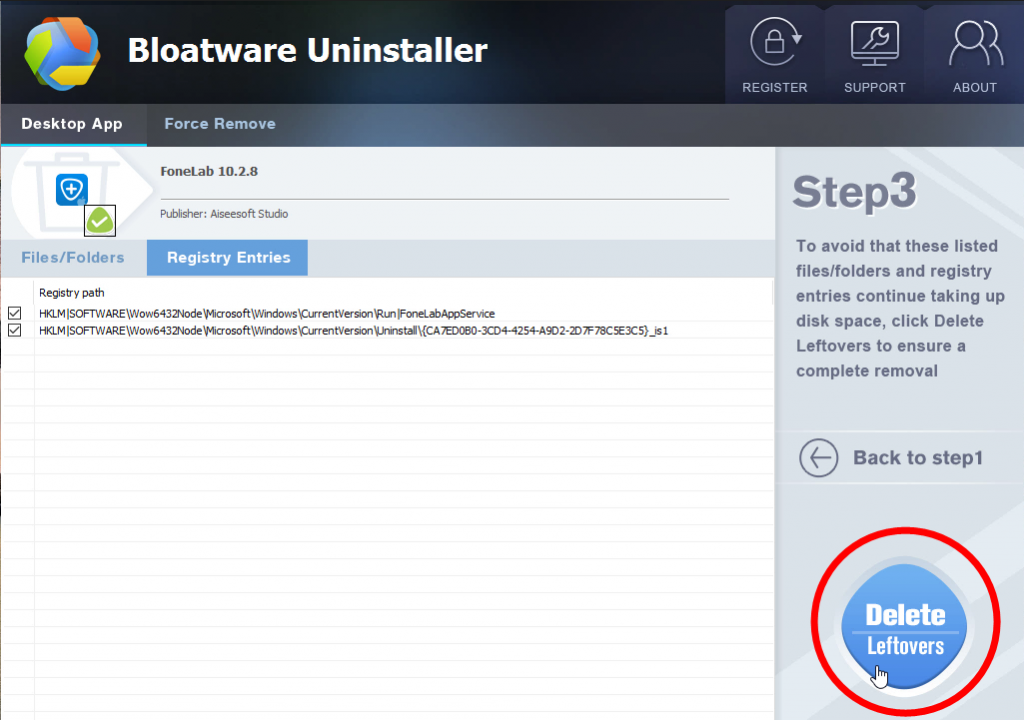Select the Run\FoneLabAppService registry path row
Screen dimensions: 1024x720
267,313
